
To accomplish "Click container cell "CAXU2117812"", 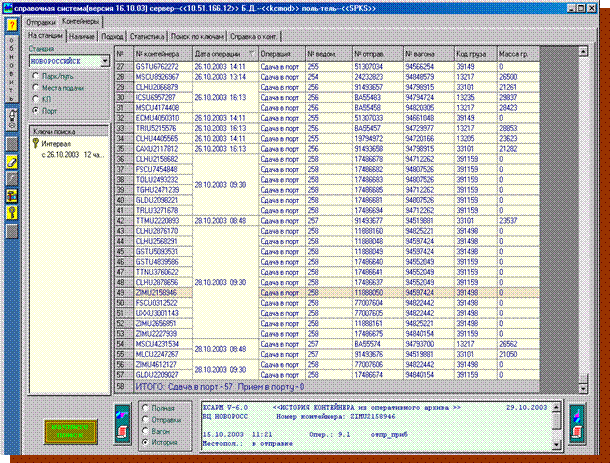I will (x=163, y=149).
